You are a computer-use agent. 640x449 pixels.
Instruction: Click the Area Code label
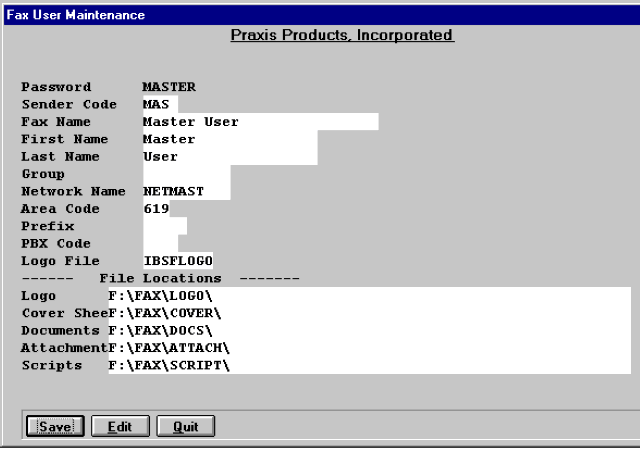click(60, 209)
